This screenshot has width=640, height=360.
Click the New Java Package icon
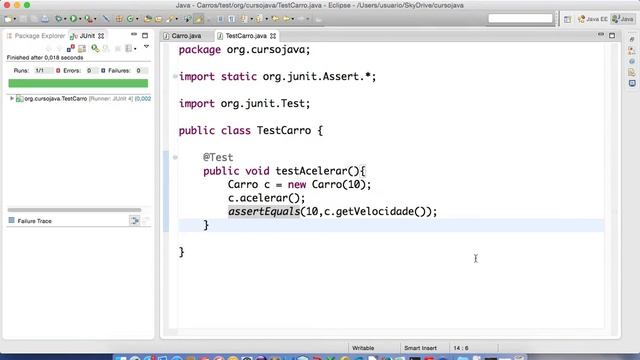119,19
